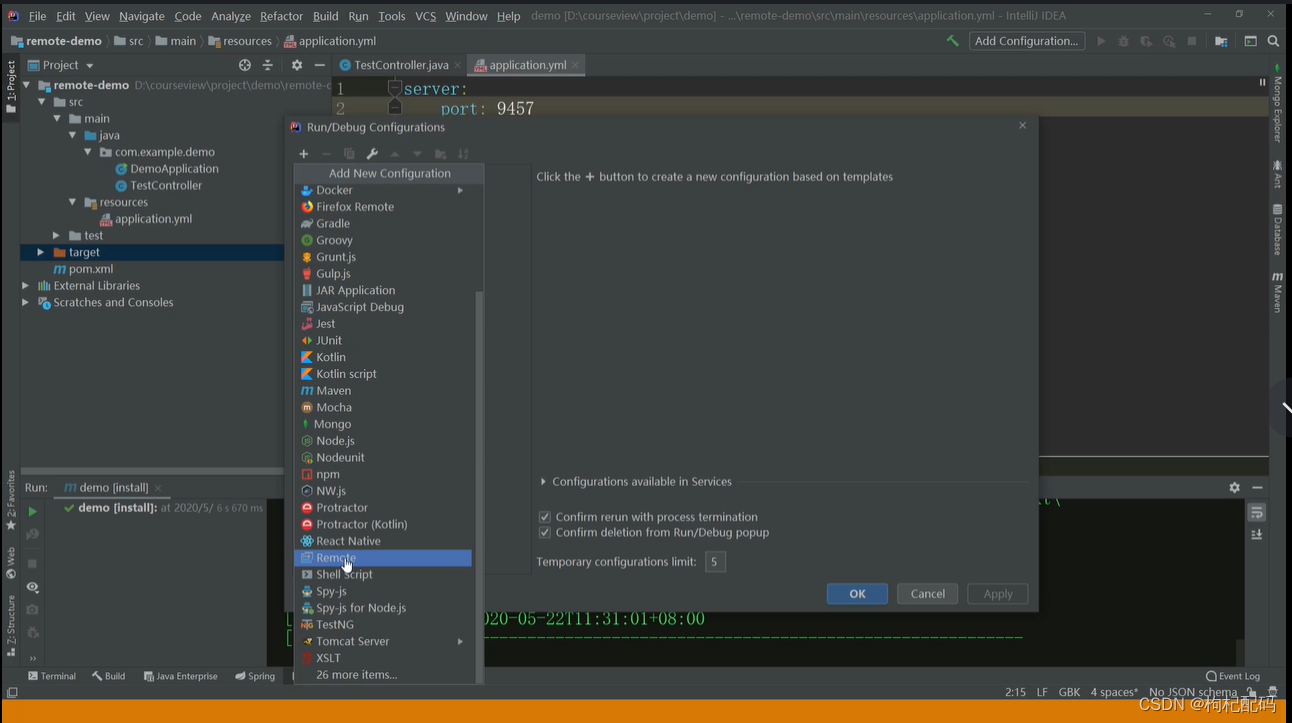This screenshot has width=1292, height=723.
Task: Select the Remote configuration entry
Action: pyautogui.click(x=383, y=558)
